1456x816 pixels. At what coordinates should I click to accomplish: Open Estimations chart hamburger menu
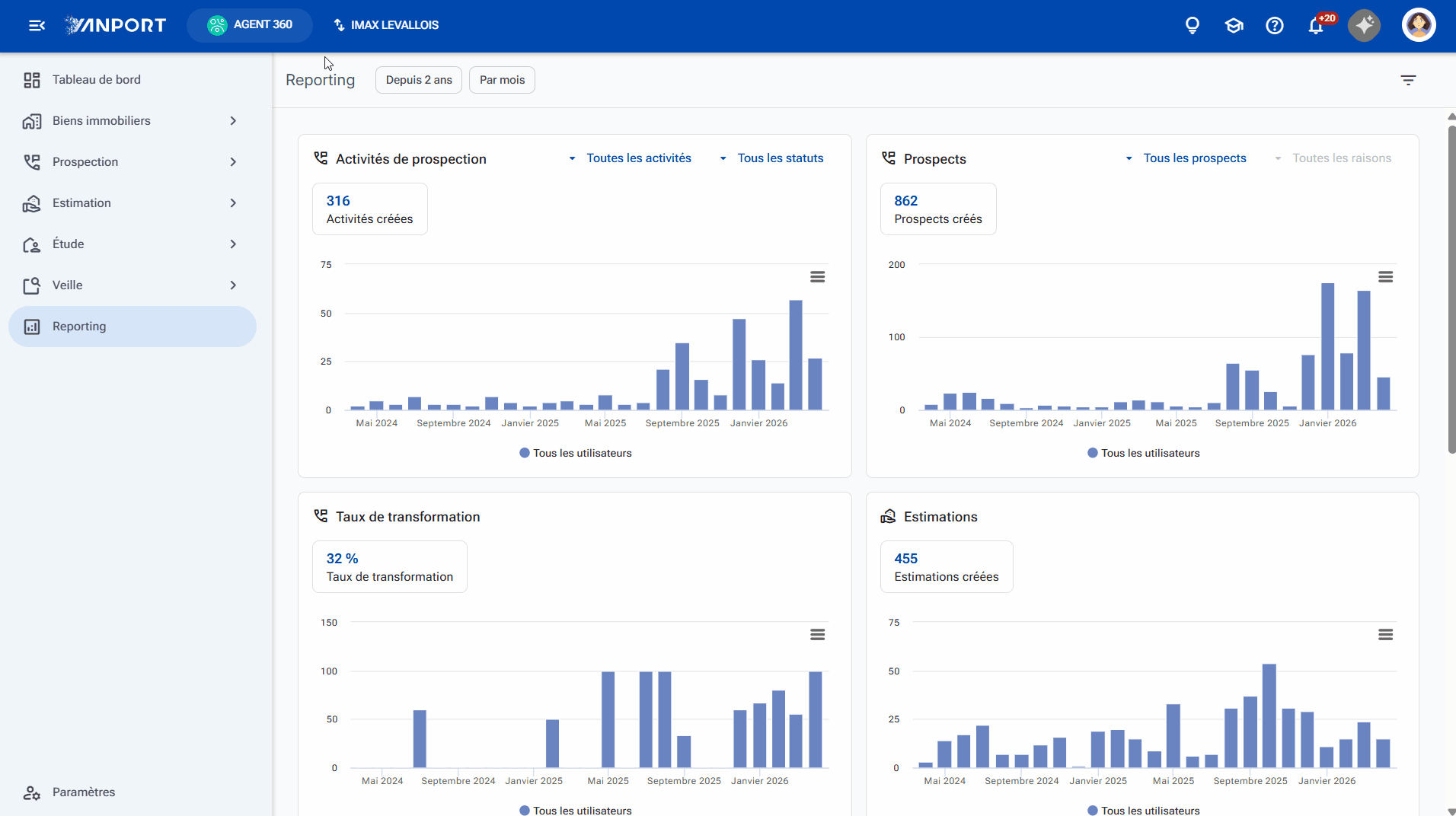tap(1385, 635)
